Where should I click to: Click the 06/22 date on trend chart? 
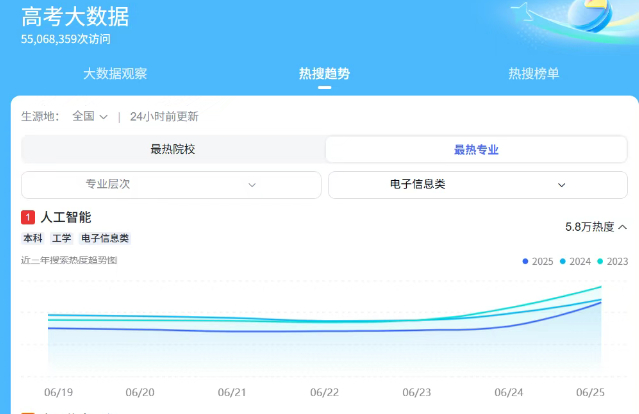(x=324, y=392)
